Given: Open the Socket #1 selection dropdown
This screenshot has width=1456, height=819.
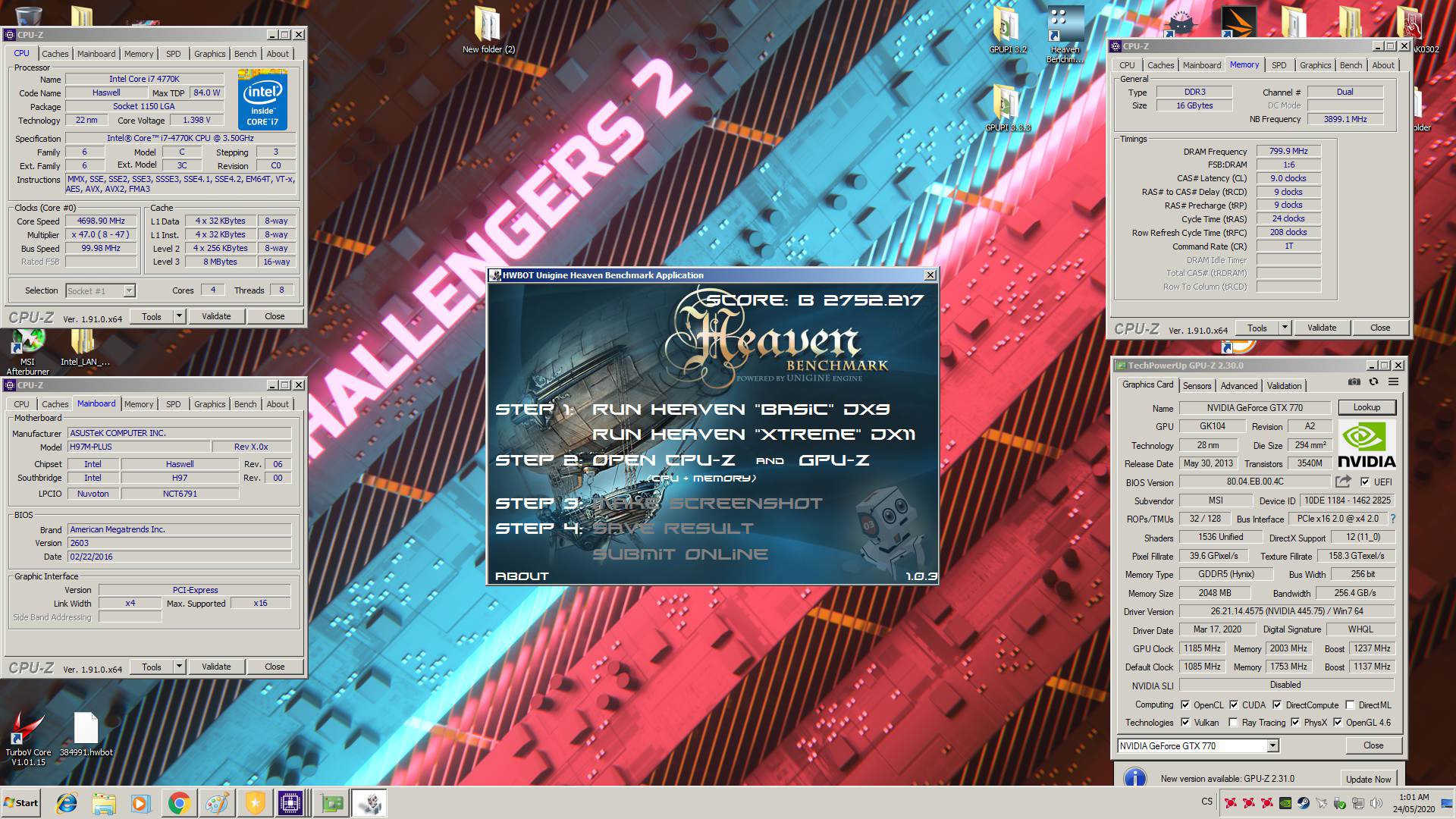Looking at the screenshot, I should pos(129,290).
